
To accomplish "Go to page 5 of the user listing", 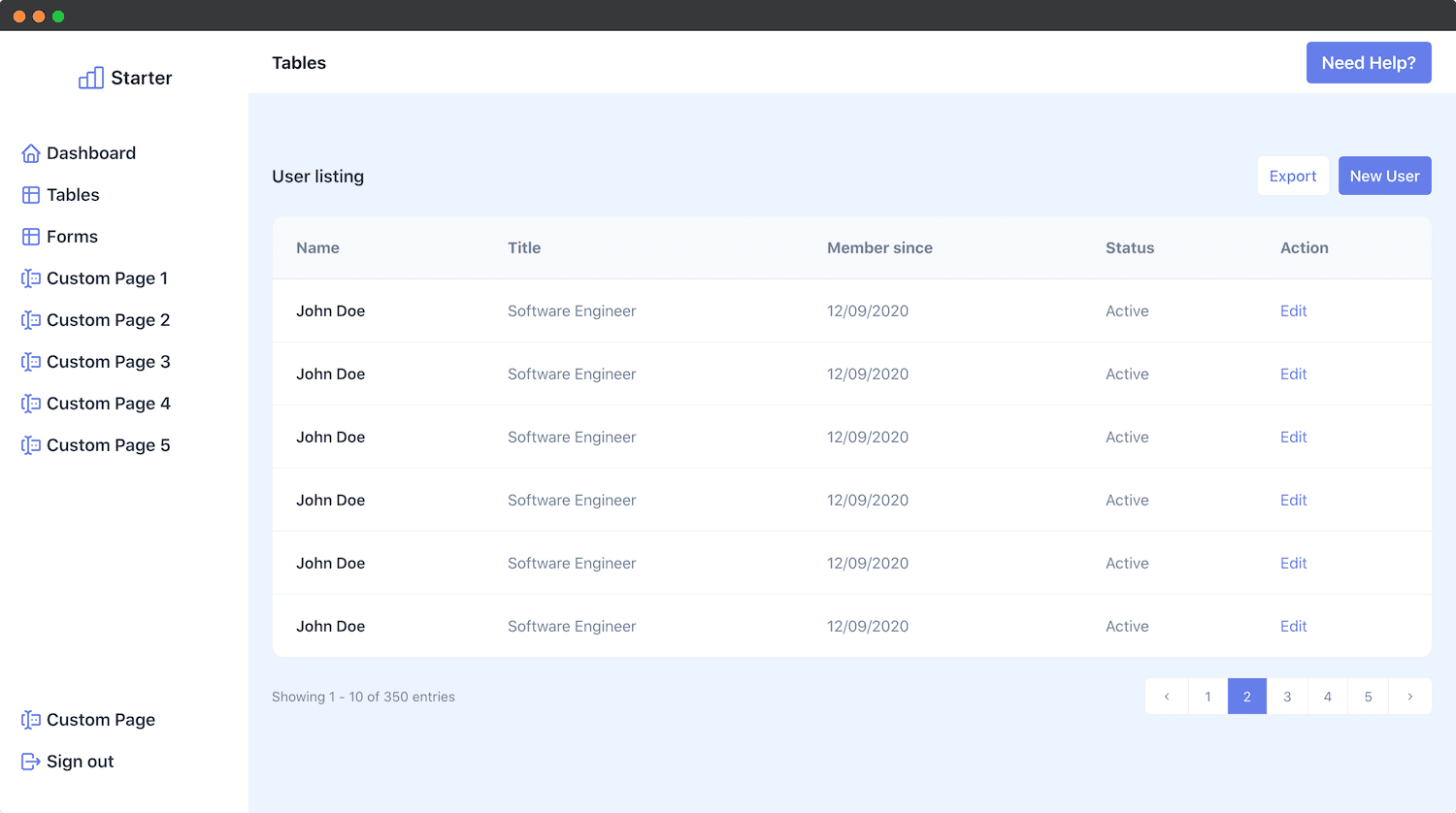I will pyautogui.click(x=1368, y=697).
